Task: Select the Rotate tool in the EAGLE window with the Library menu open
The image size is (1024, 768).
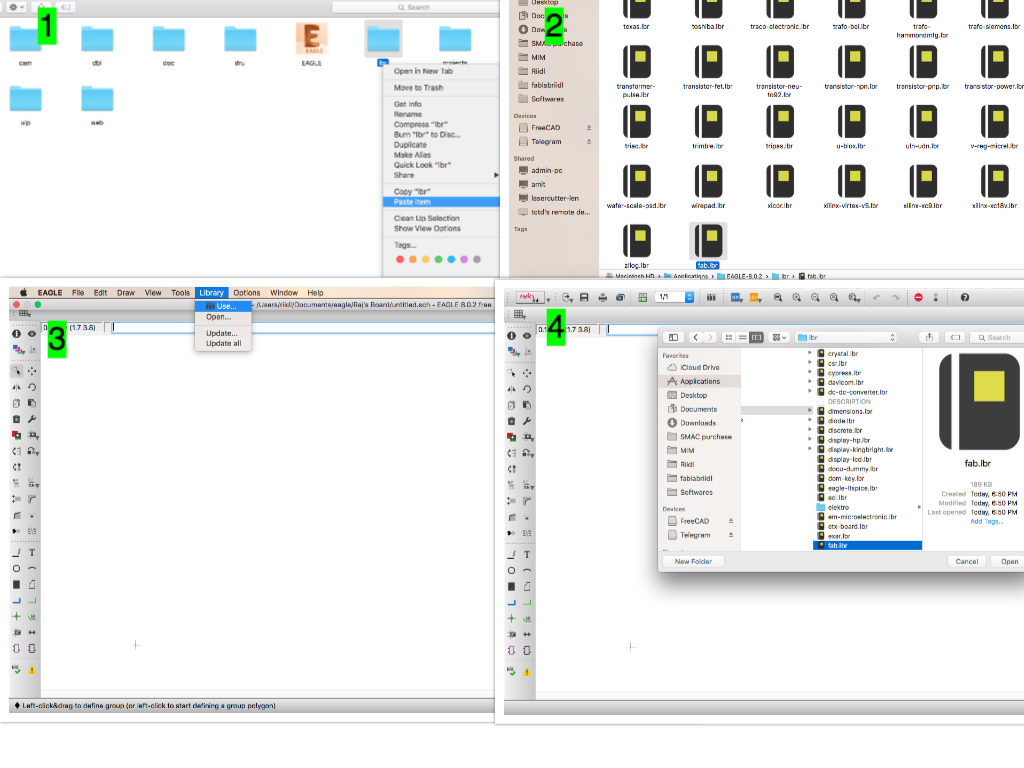Action: tap(32, 387)
